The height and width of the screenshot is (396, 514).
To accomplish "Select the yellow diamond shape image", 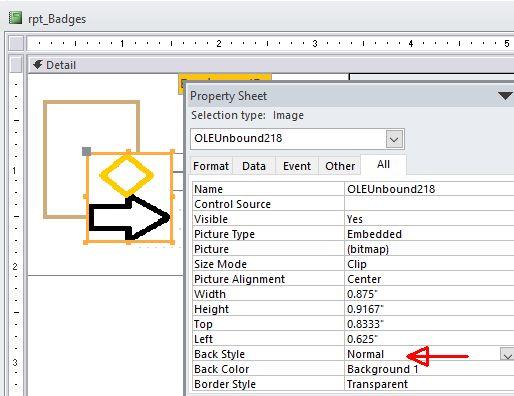I will coord(126,175).
